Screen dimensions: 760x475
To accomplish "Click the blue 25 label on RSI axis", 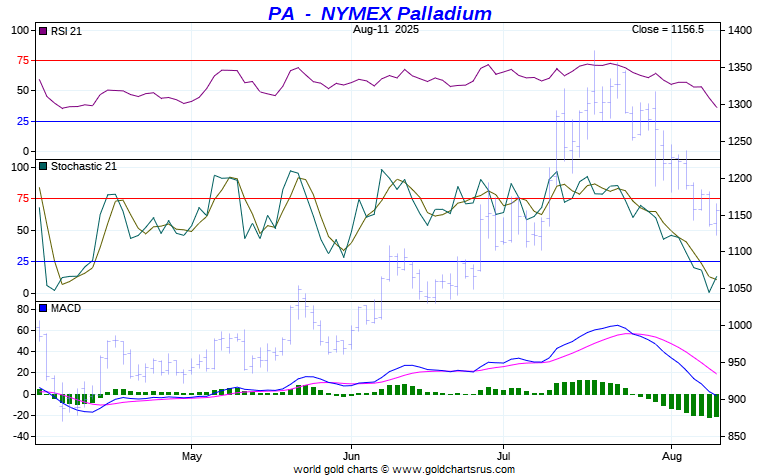I will (23, 121).
